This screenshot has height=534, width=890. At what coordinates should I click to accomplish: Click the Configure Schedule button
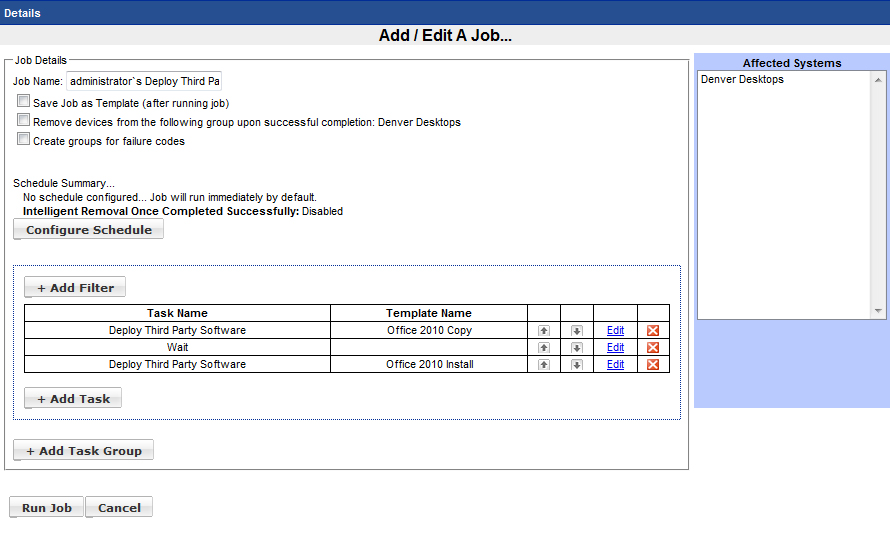pyautogui.click(x=88, y=230)
